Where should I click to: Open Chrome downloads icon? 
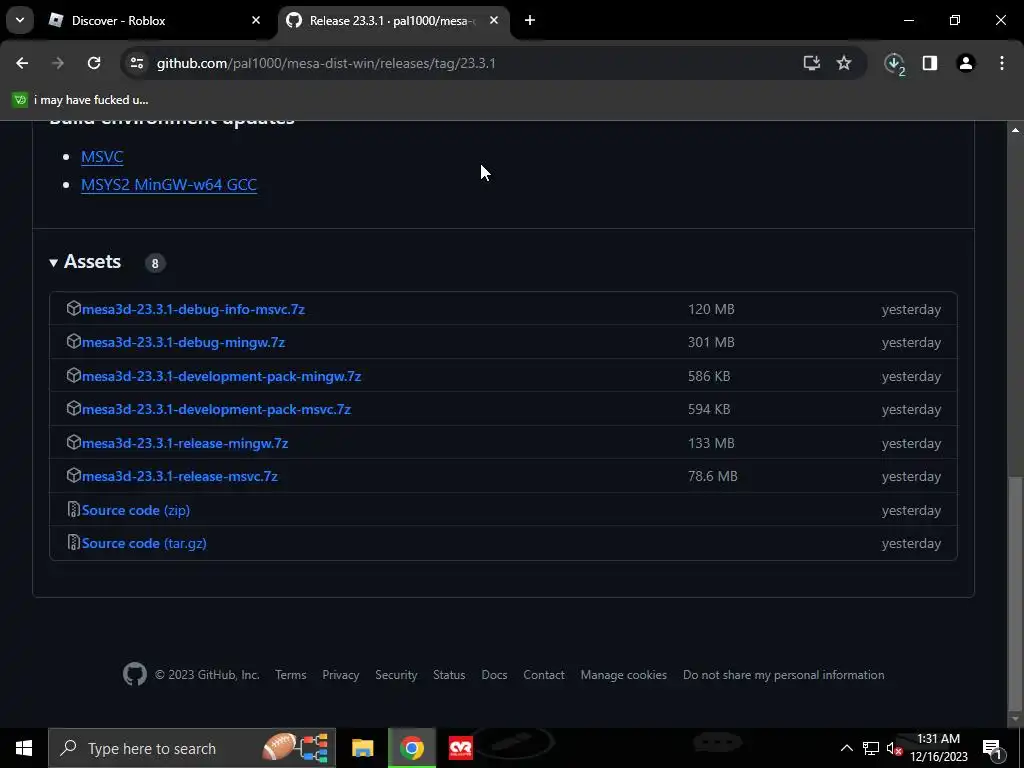tap(894, 63)
